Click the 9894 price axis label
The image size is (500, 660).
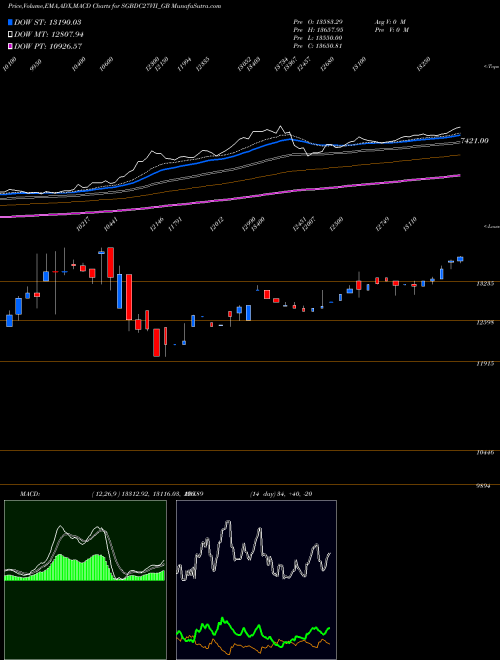[x=485, y=486]
